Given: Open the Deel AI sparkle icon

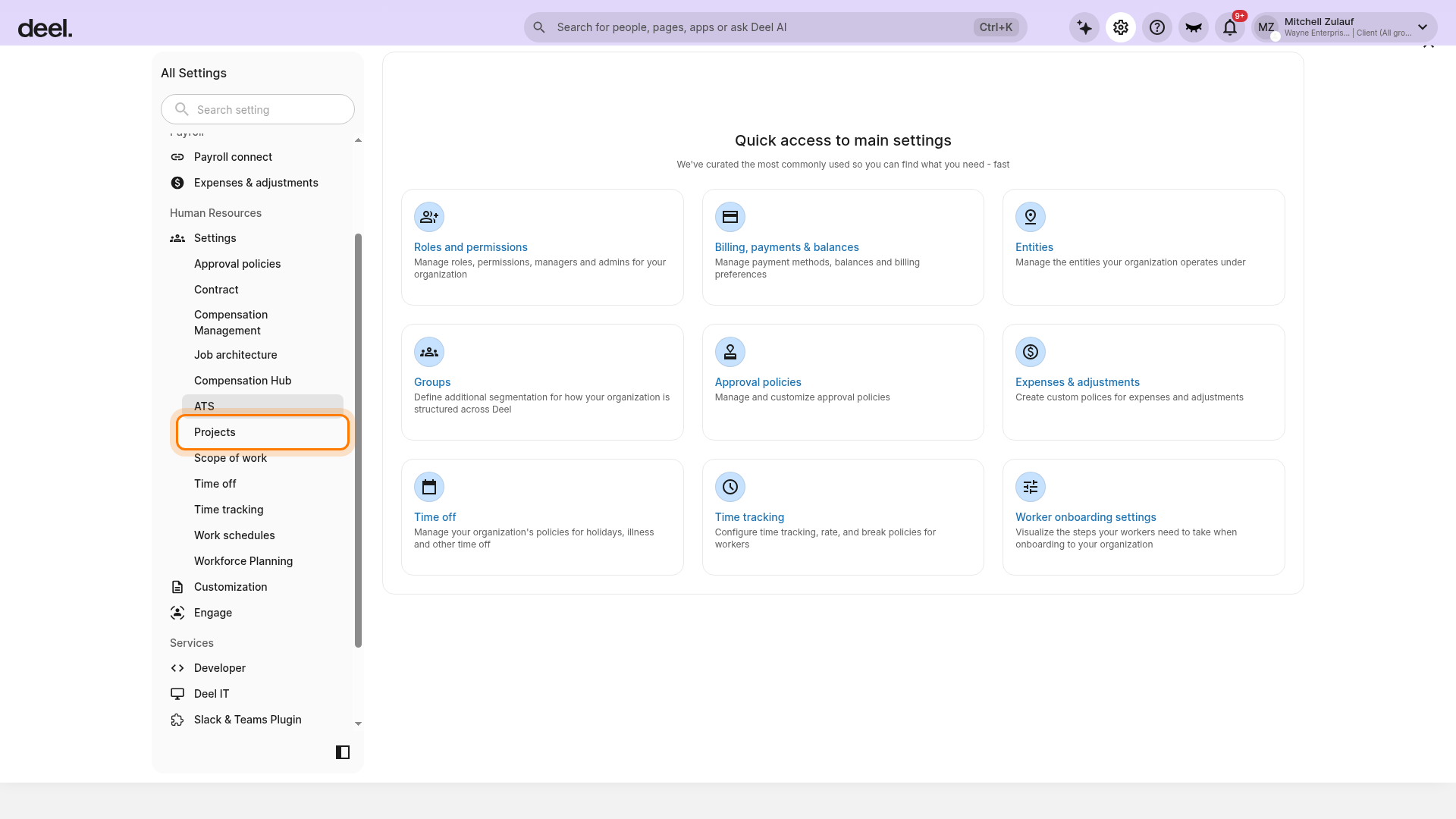Looking at the screenshot, I should click(x=1084, y=27).
